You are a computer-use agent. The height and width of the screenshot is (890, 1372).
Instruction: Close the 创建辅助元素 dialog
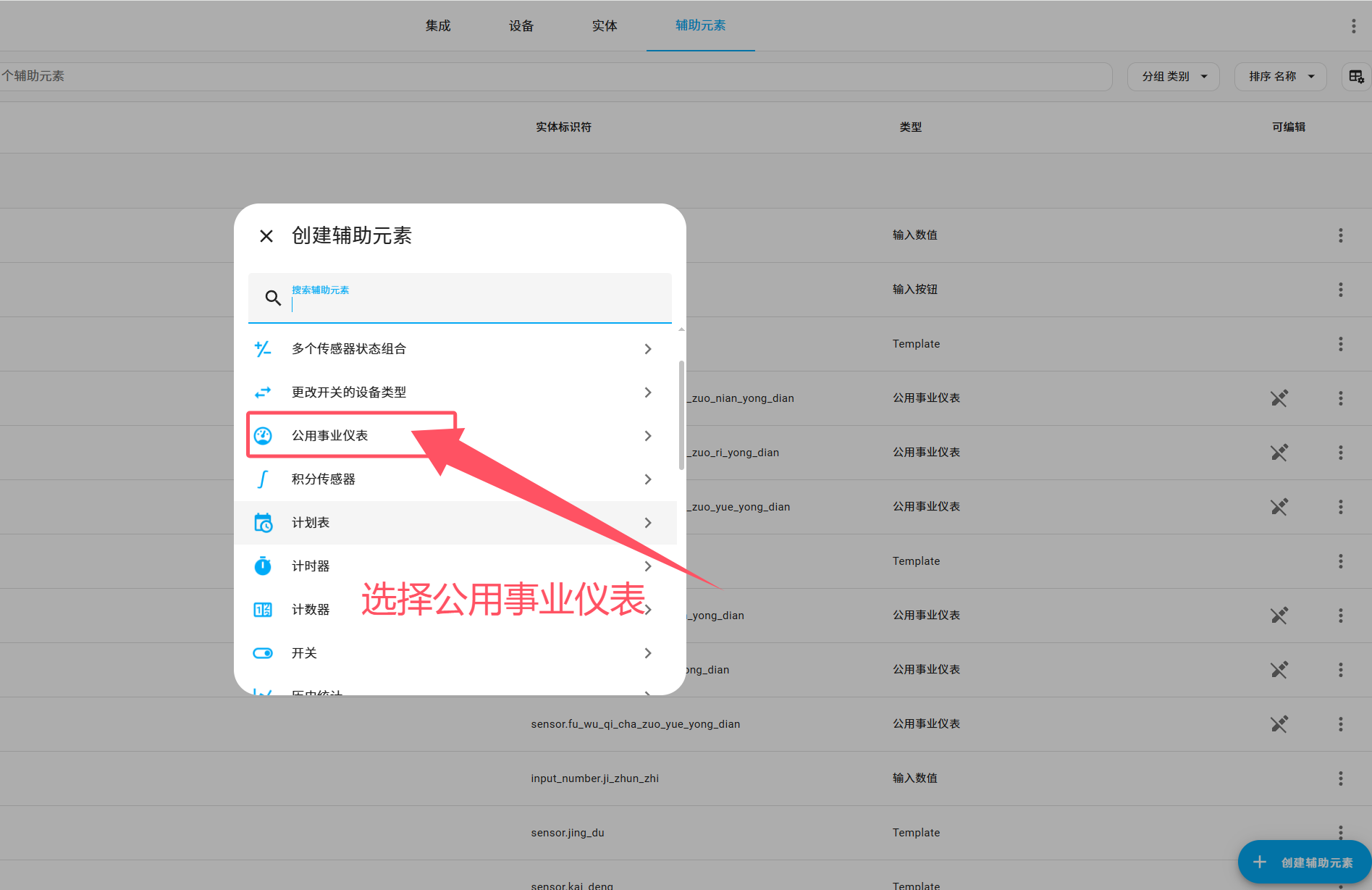tap(266, 236)
